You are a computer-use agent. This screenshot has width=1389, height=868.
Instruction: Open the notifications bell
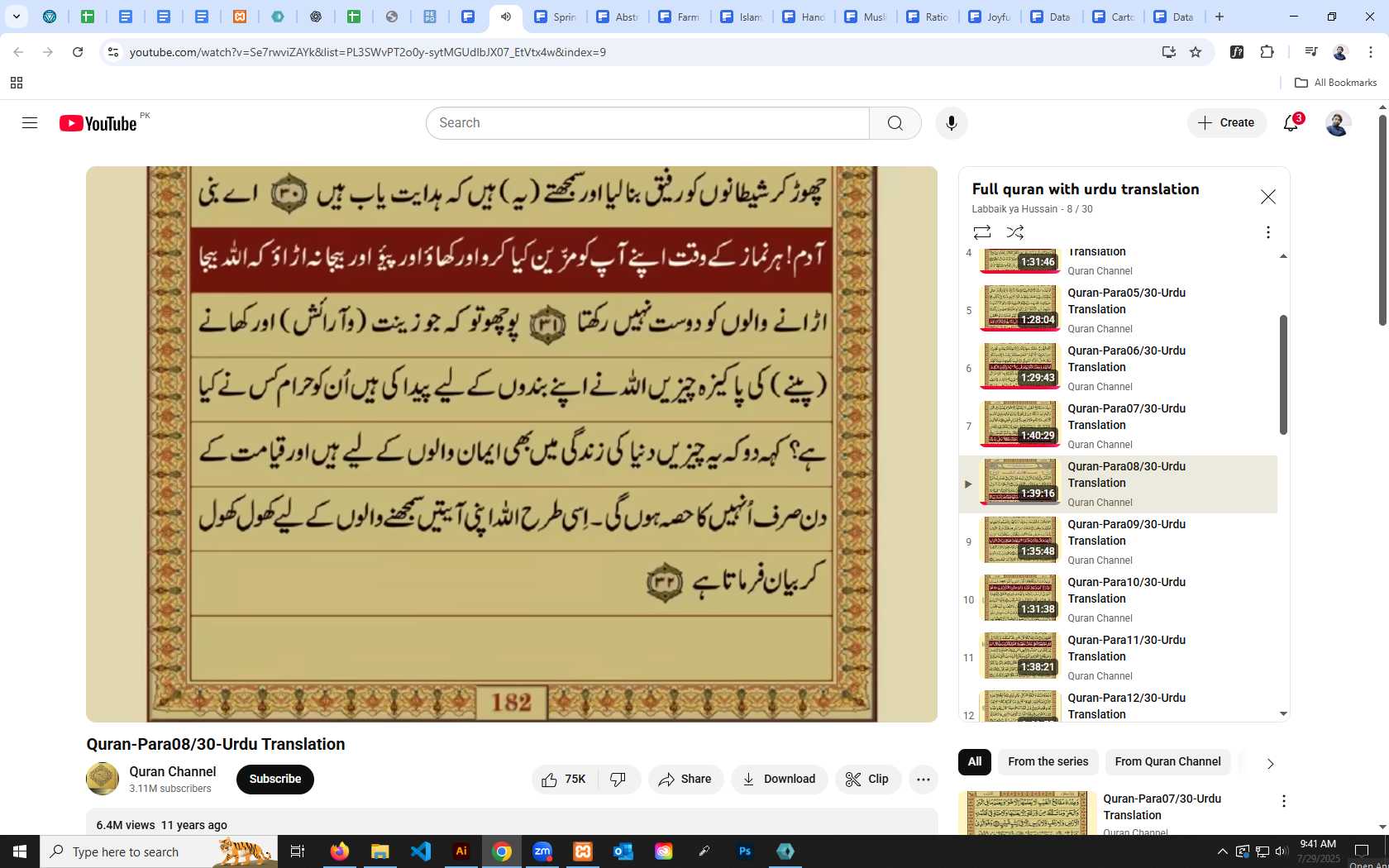point(1291,123)
